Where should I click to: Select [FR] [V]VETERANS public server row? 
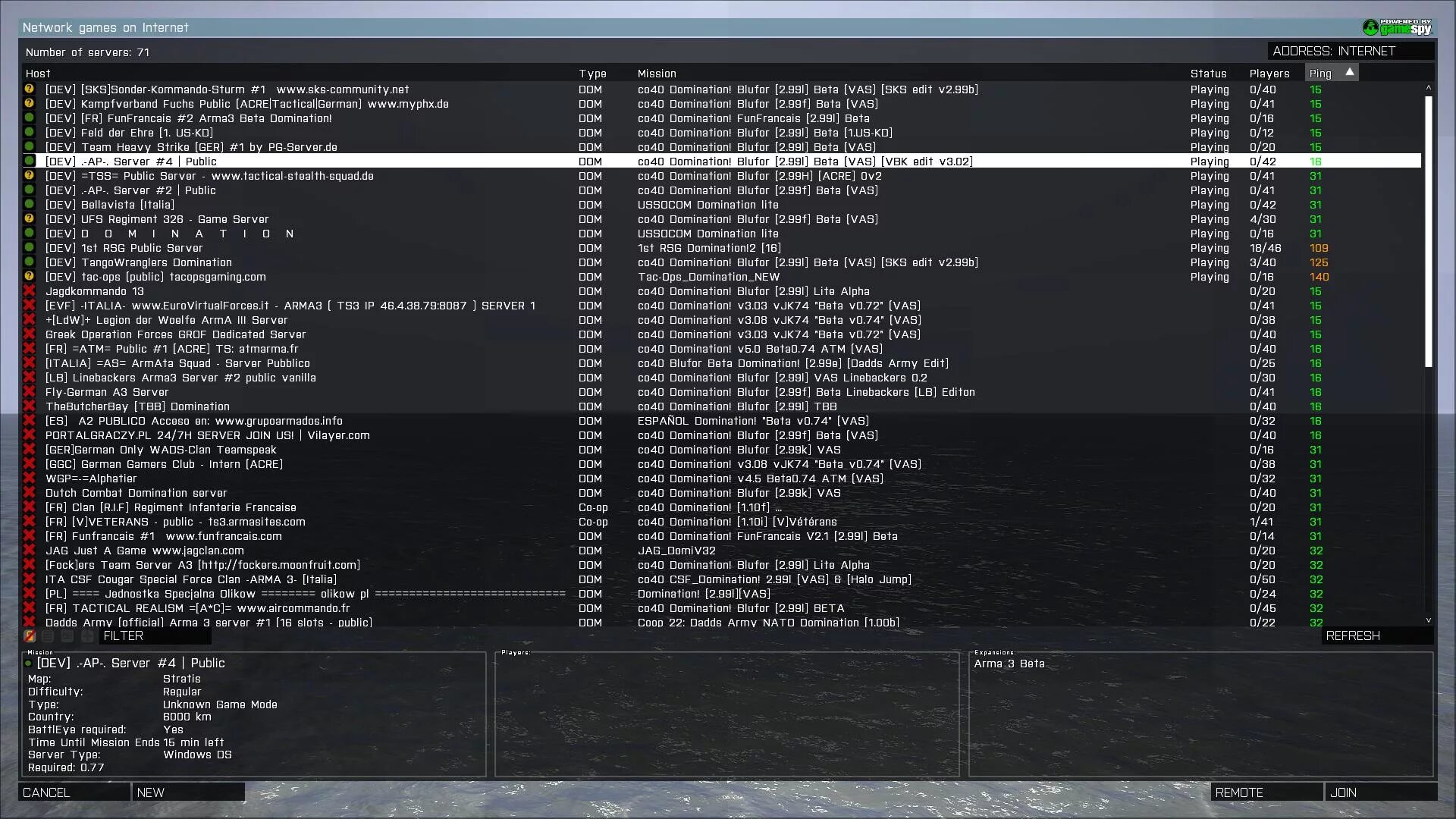tap(722, 522)
